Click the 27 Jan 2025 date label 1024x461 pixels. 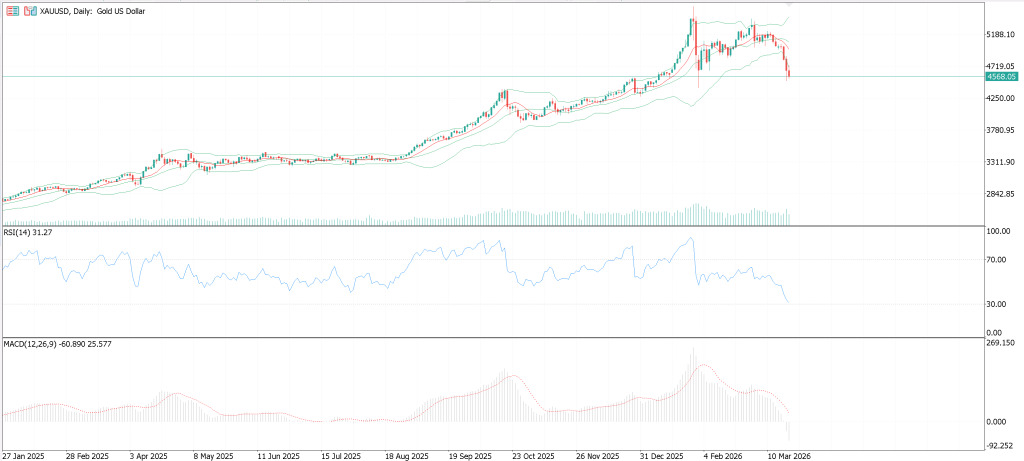[23, 454]
